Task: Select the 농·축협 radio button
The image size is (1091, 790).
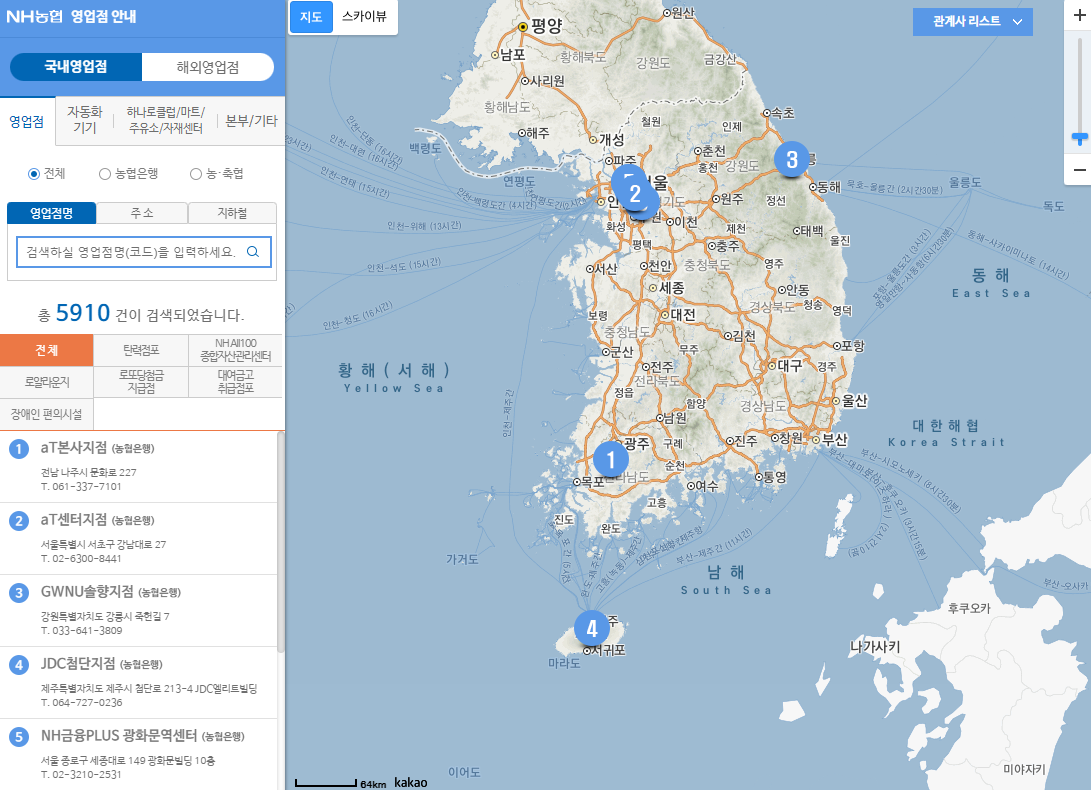Action: pos(196,174)
